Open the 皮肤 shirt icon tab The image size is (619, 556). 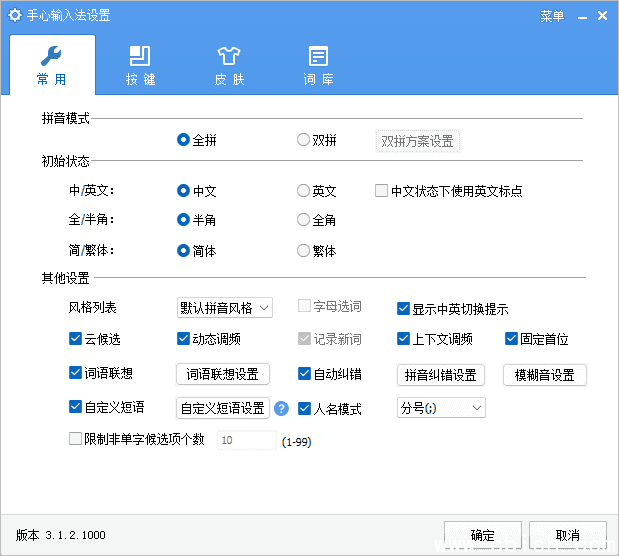229,56
